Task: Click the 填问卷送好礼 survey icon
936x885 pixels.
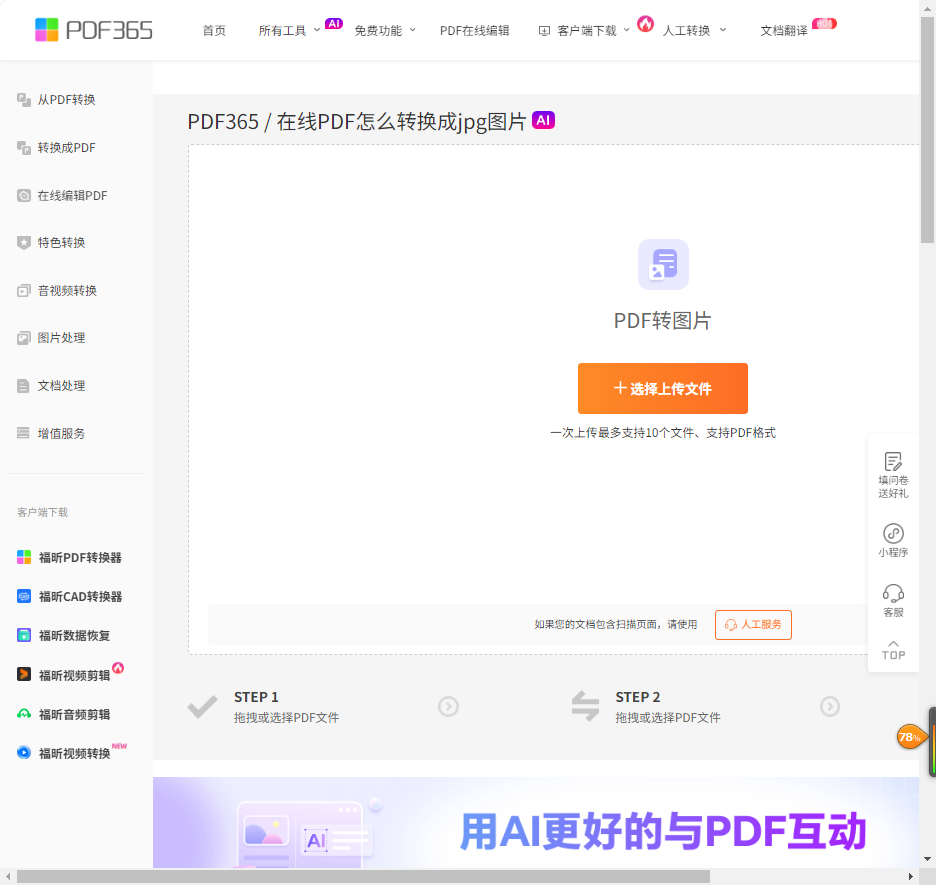Action: coord(893,461)
